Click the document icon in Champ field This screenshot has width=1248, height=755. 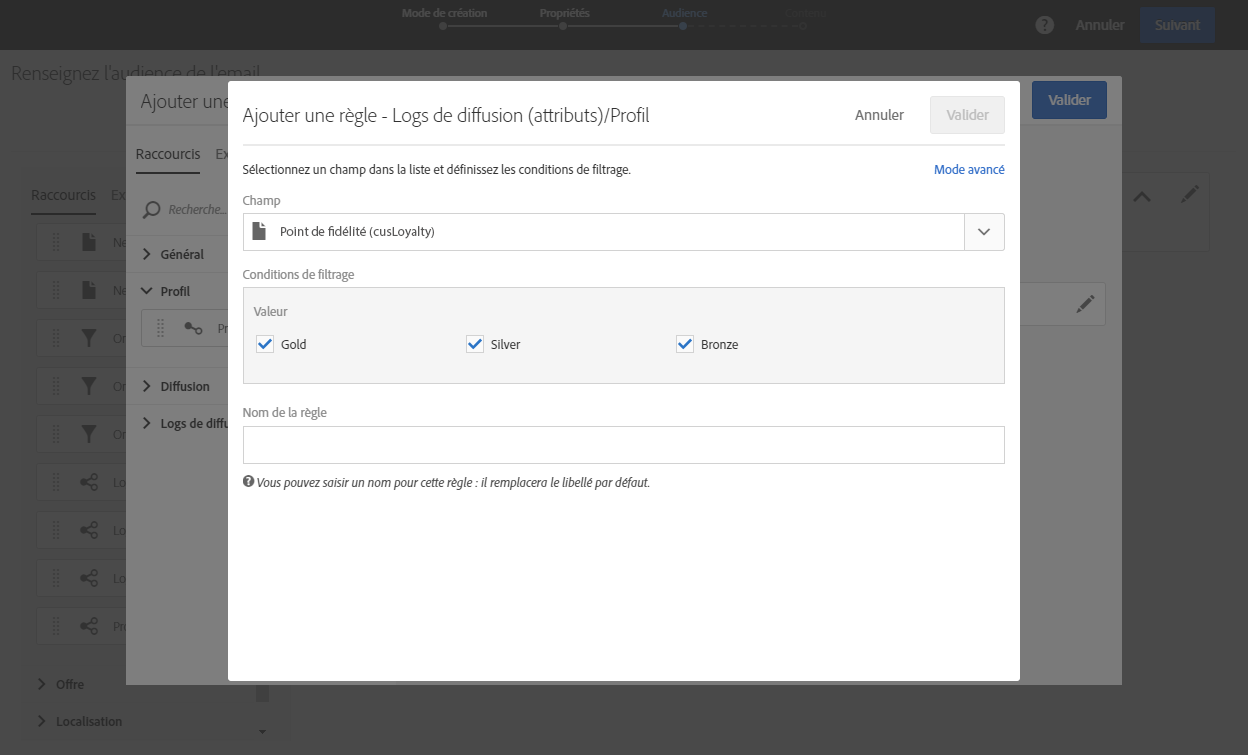[x=260, y=232]
